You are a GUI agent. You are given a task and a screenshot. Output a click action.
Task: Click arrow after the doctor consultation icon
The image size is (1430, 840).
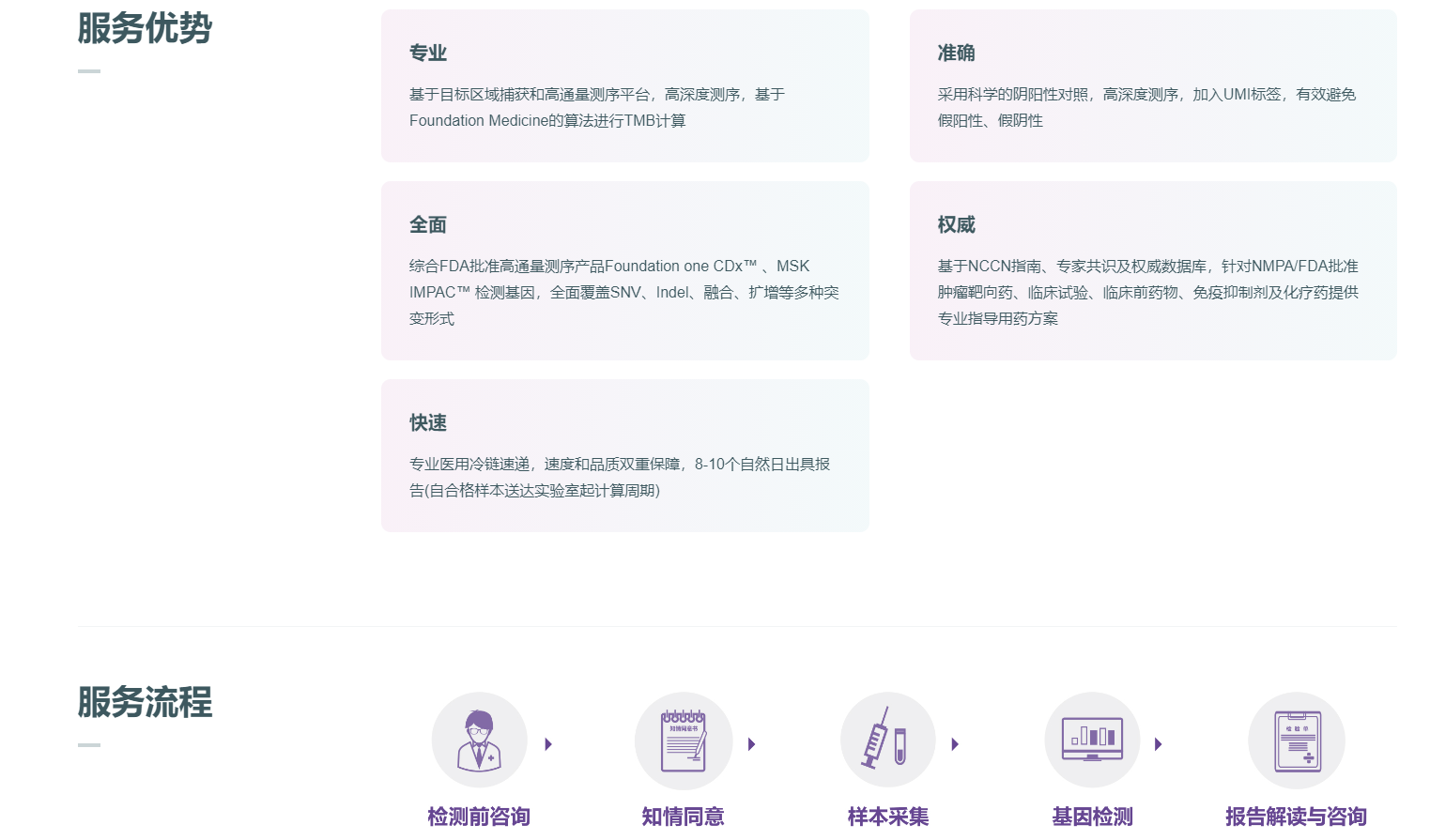(x=548, y=744)
